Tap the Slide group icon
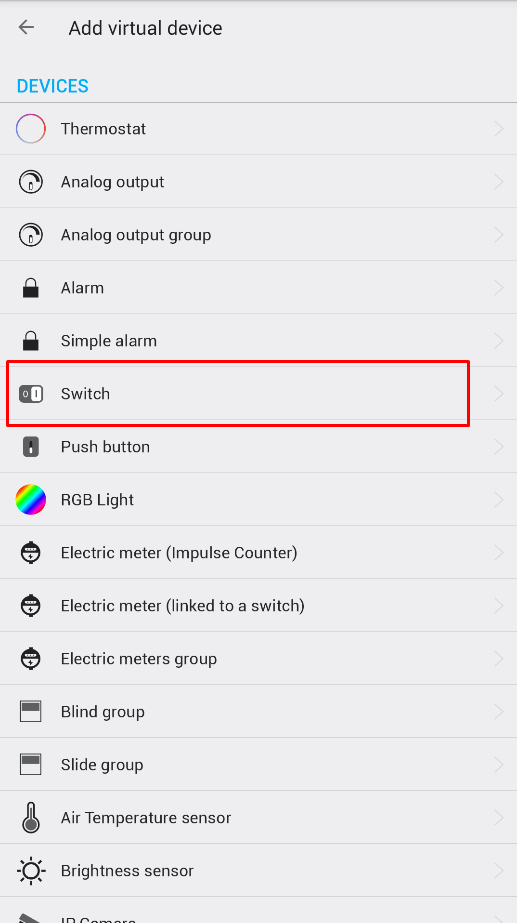 pyautogui.click(x=31, y=765)
